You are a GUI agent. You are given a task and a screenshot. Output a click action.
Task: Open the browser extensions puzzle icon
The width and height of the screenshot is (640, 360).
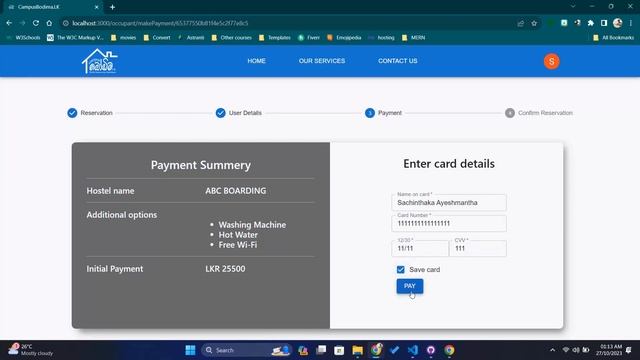tap(591, 23)
